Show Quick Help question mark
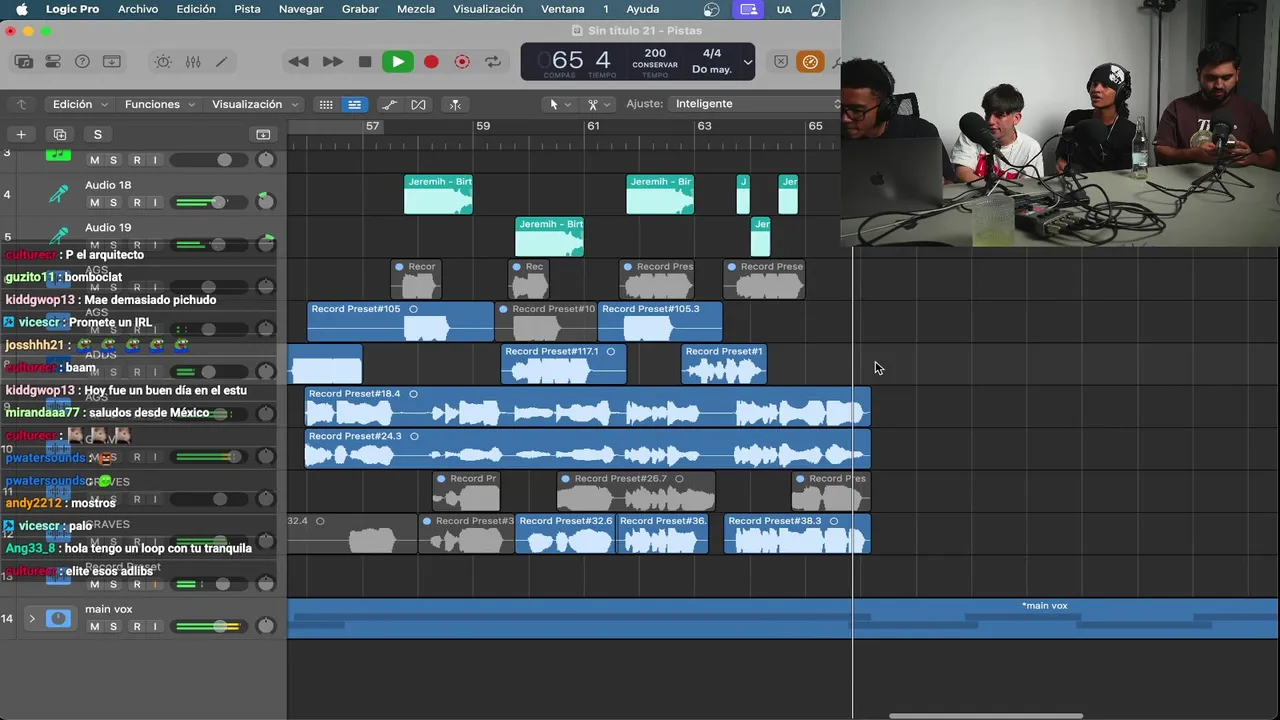1280x720 pixels. coord(82,62)
